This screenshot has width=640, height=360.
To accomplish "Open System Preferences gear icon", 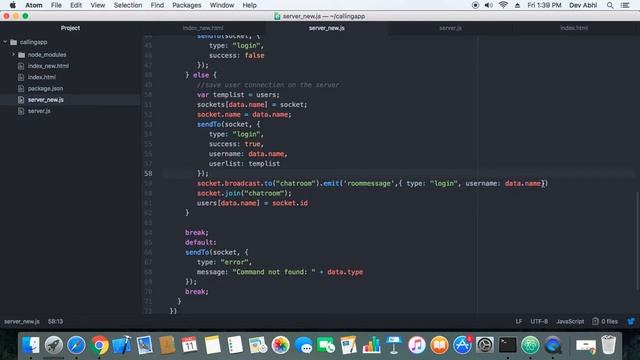I will (485, 345).
